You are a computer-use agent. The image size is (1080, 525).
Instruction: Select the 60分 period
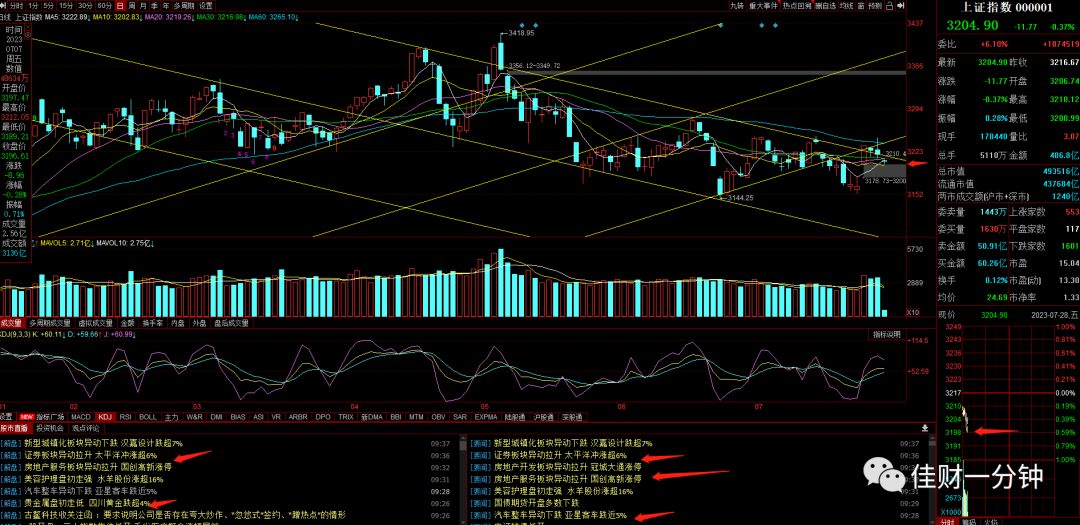tap(105, 6)
